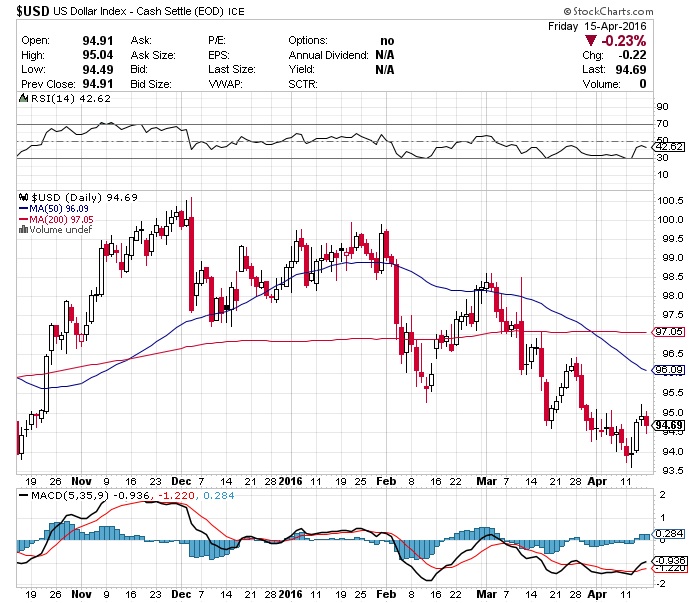
Task: Click the Friday 15-Apr-2016 date label
Action: 597,26
